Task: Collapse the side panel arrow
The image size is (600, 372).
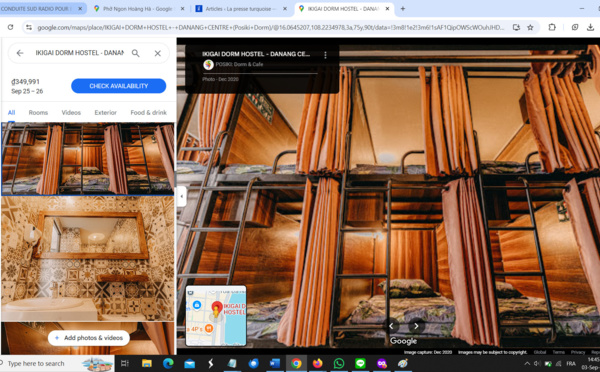Action: click(181, 196)
